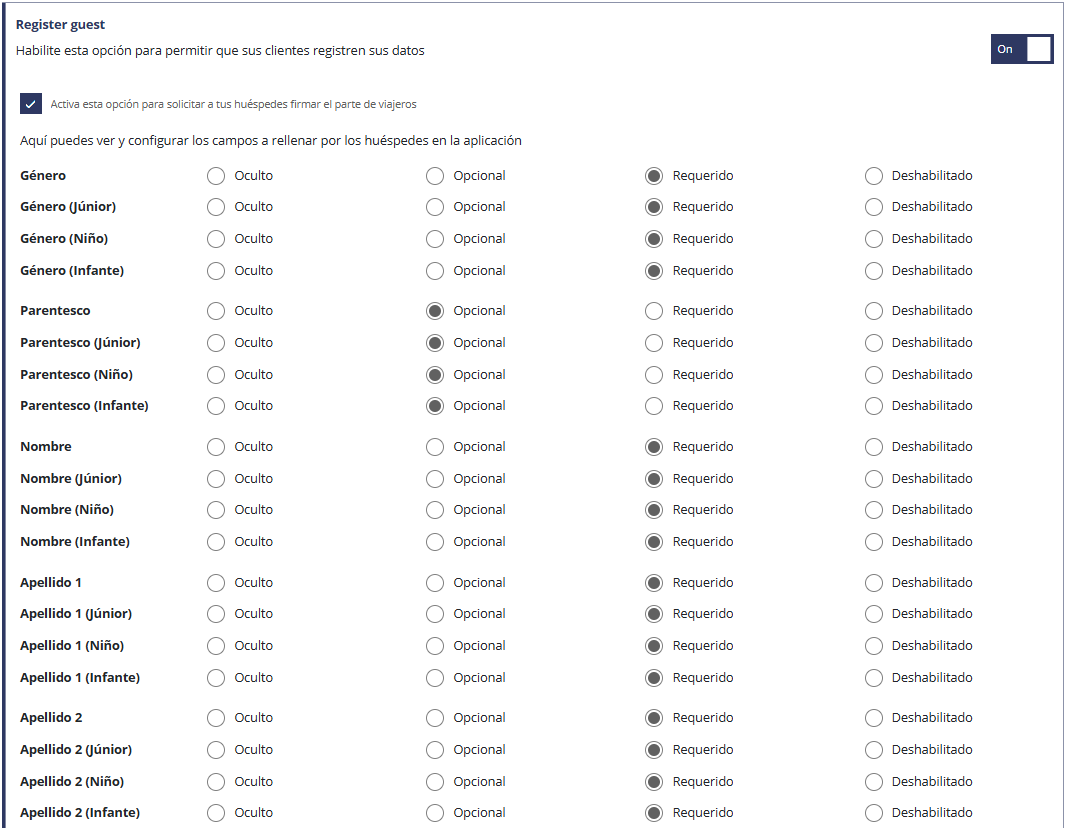Set Nombre (Infante) to Opcional
This screenshot has height=828, width=1066.
435,542
